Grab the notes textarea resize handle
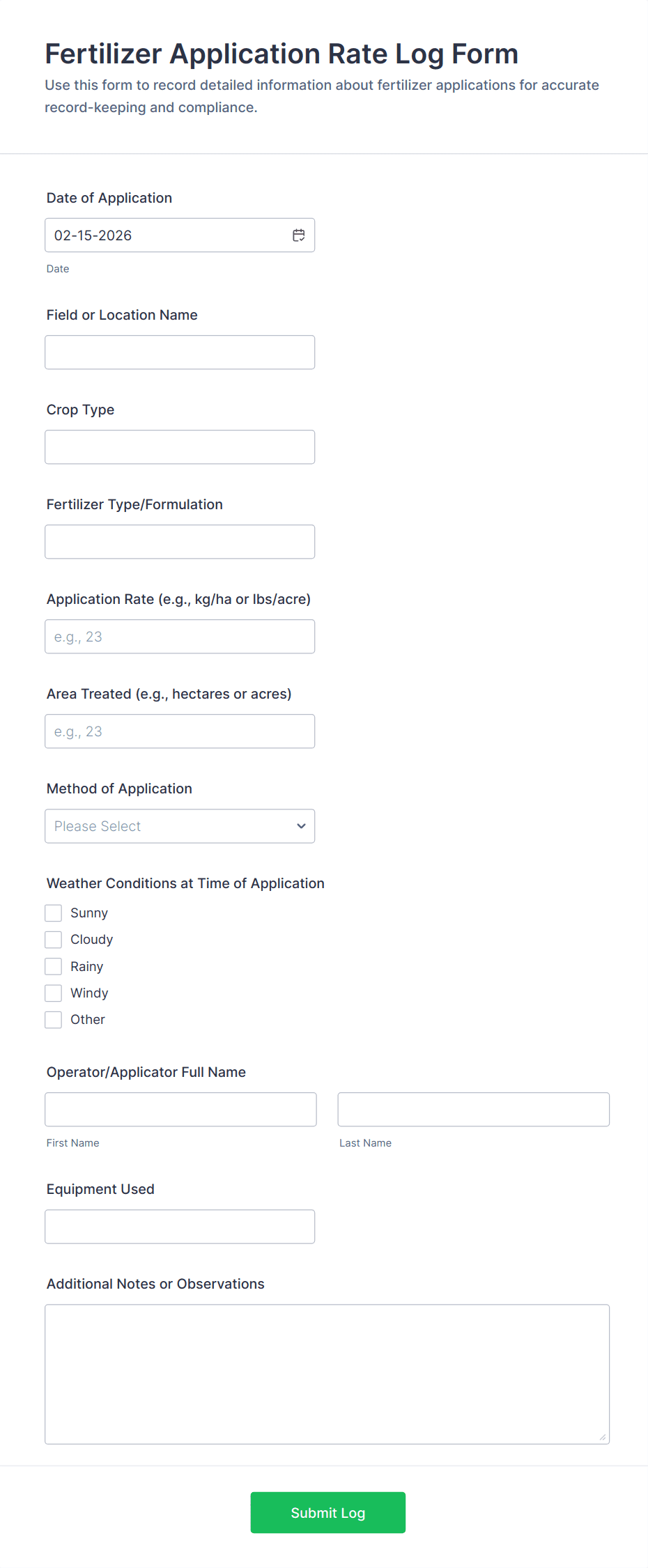Viewport: 648px width, 1568px height. pos(603,1437)
